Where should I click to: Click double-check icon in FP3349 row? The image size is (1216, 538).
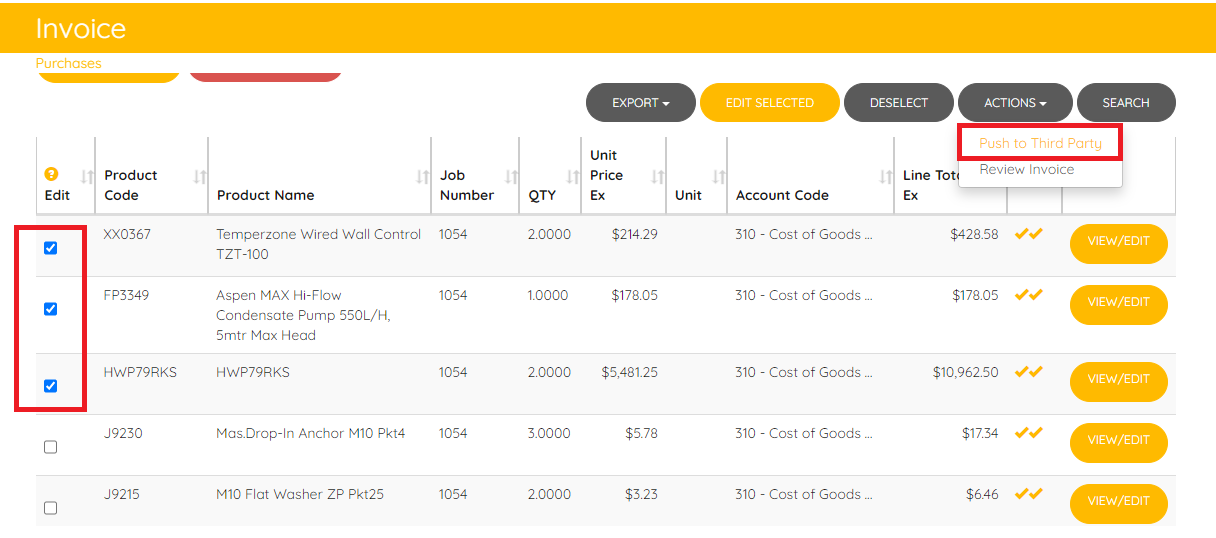[1029, 294]
